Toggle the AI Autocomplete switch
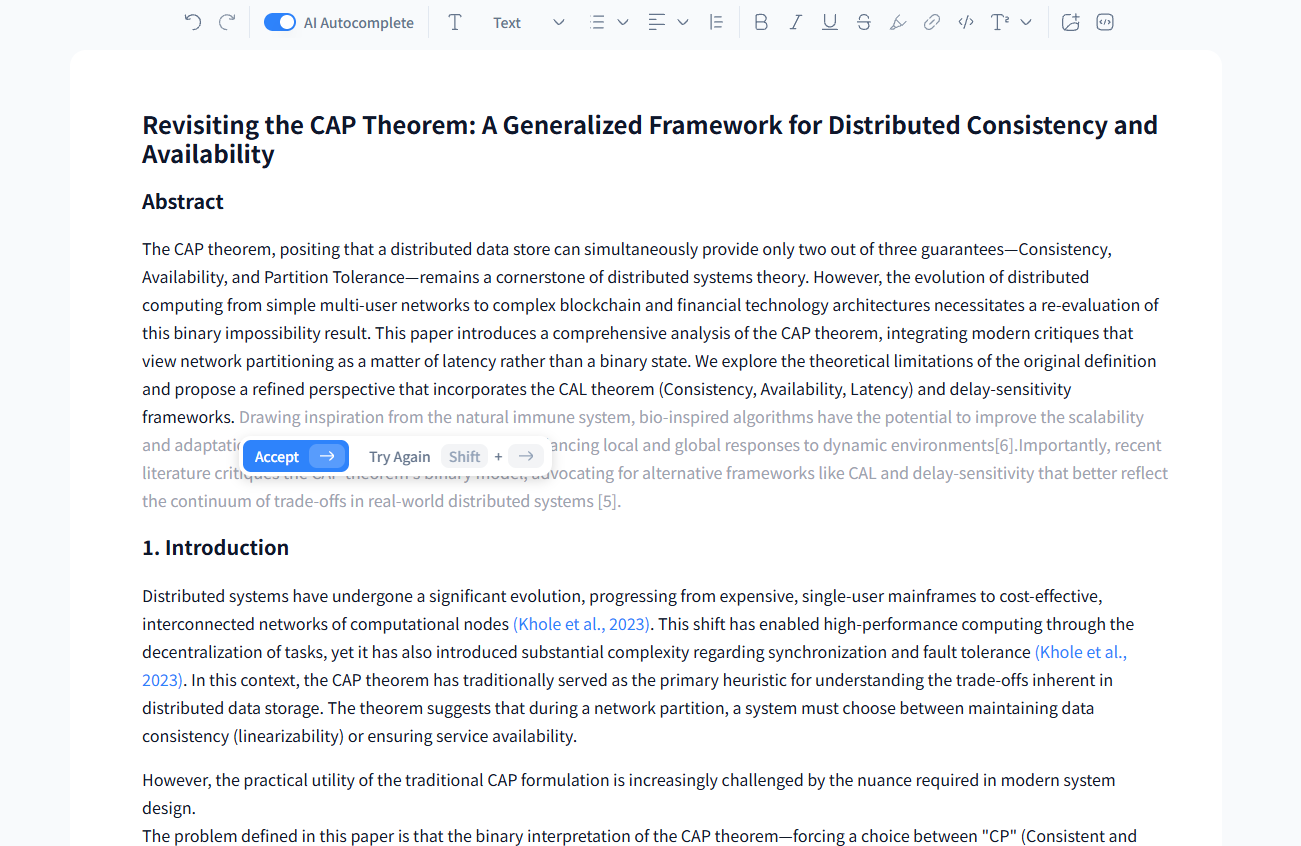 point(280,22)
